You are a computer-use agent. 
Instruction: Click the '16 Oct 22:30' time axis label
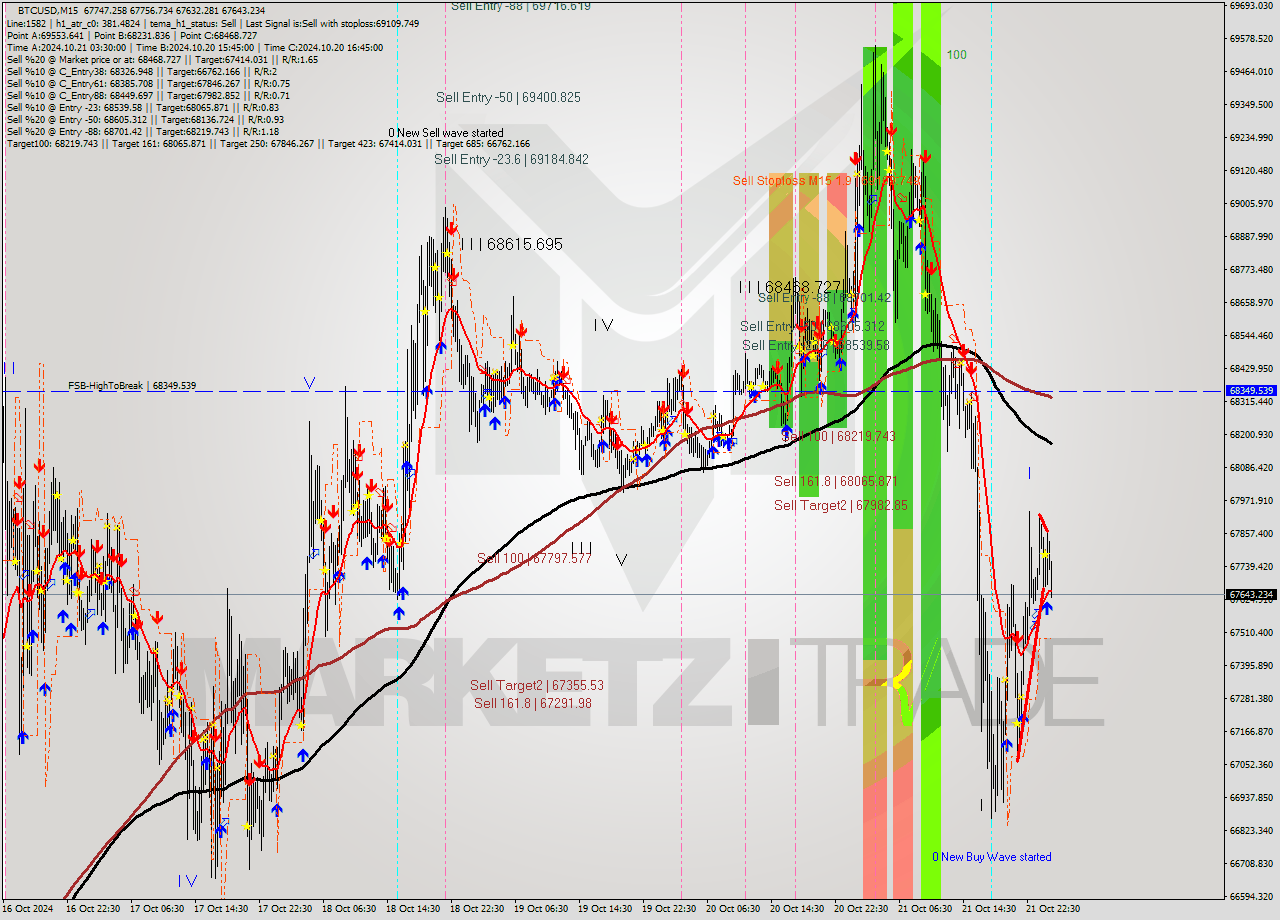tap(93, 909)
